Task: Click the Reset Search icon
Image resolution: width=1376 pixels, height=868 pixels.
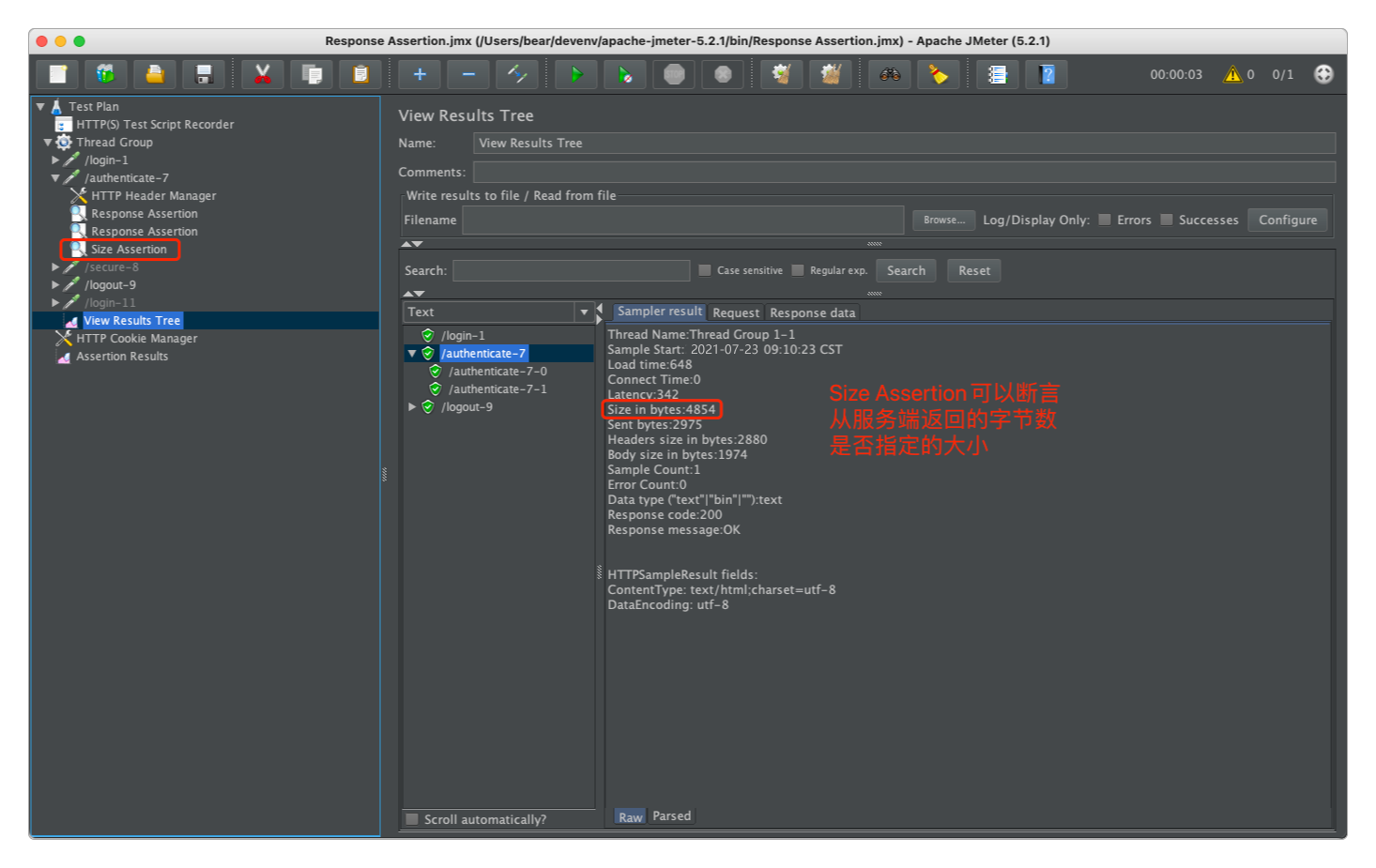Action: pos(939,74)
